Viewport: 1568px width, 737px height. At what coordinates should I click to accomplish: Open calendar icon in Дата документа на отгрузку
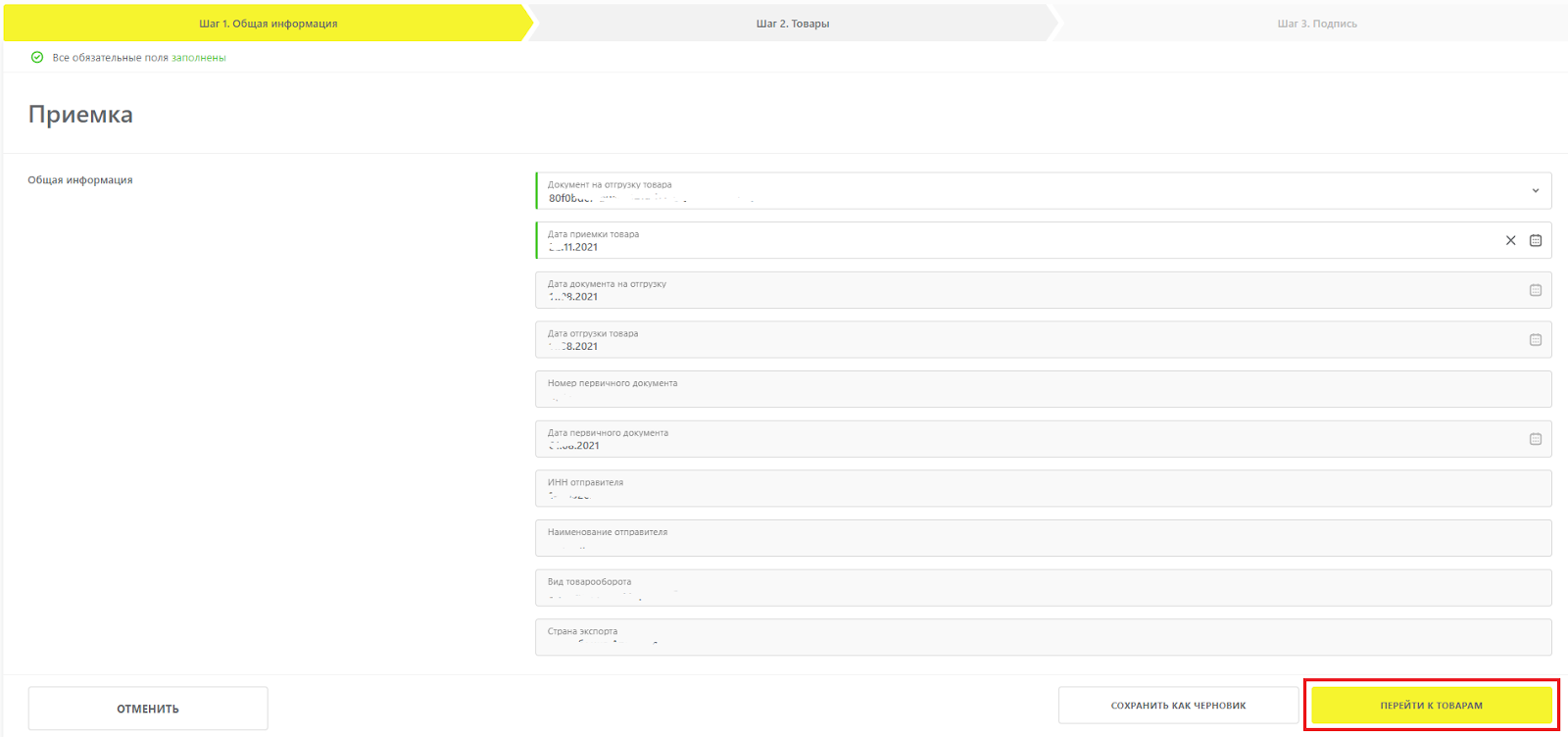pos(1536,290)
